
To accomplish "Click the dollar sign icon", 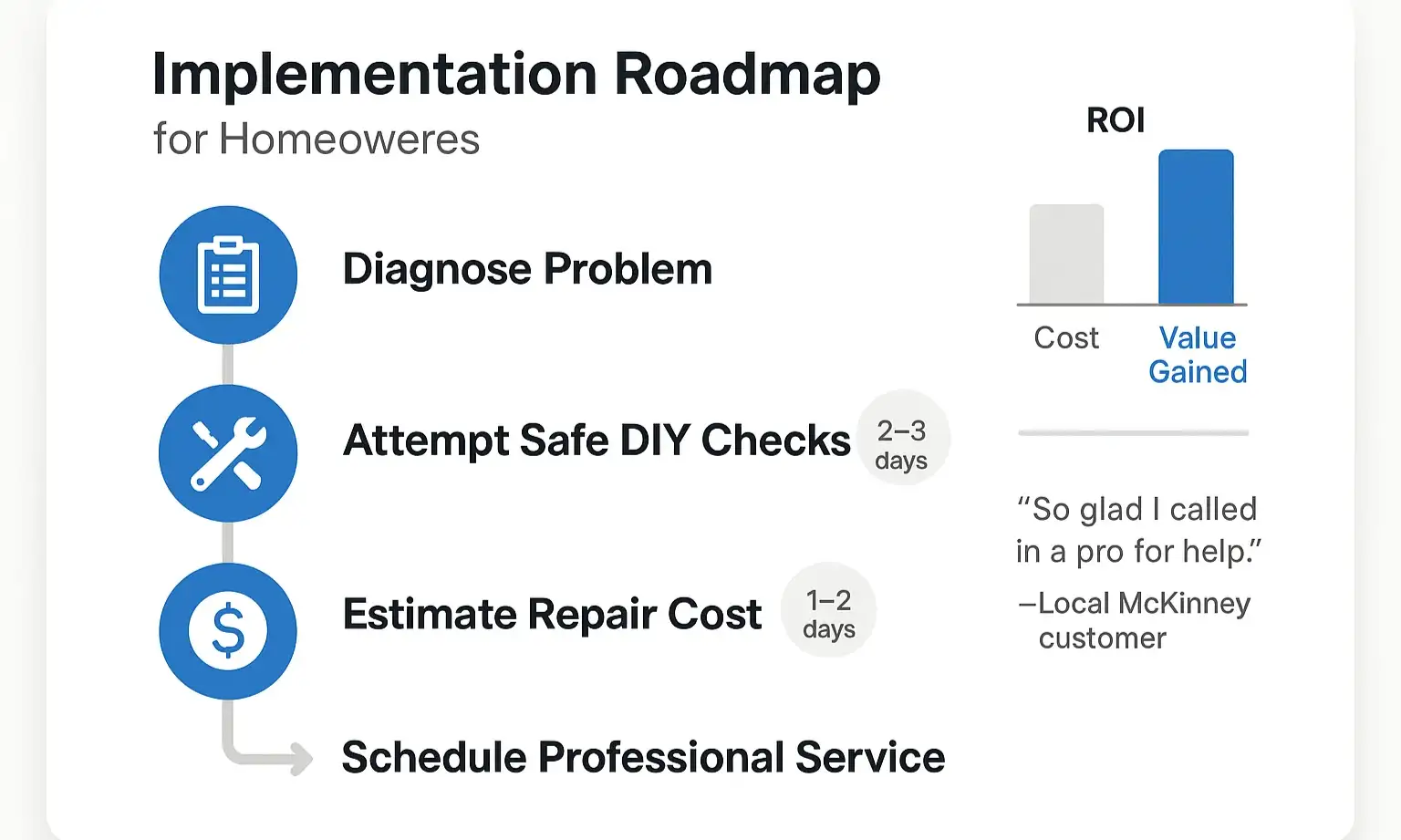I will click(228, 631).
